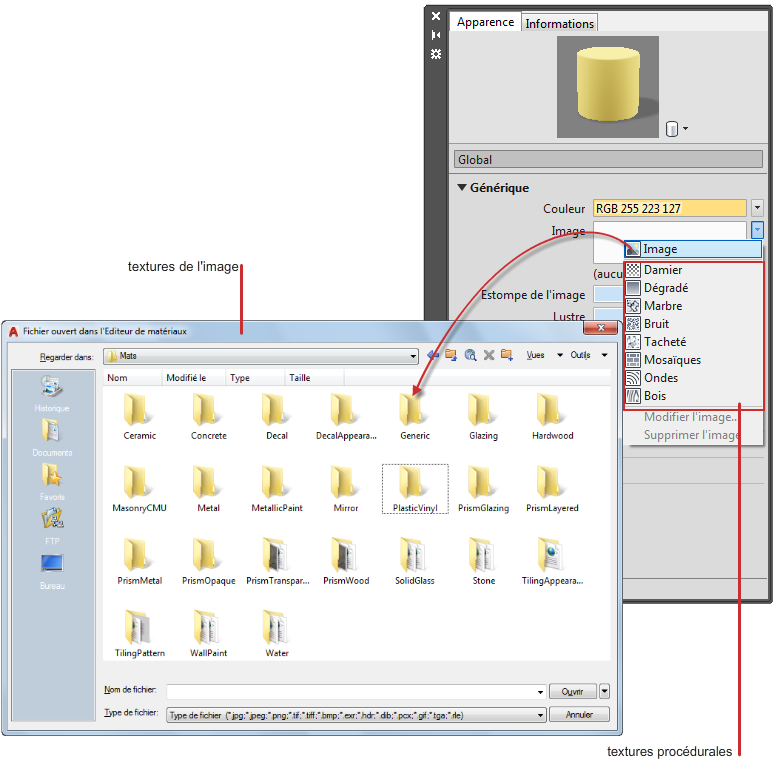Open the Glazing folder
The width and height of the screenshot is (781, 770).
pyautogui.click(x=483, y=416)
